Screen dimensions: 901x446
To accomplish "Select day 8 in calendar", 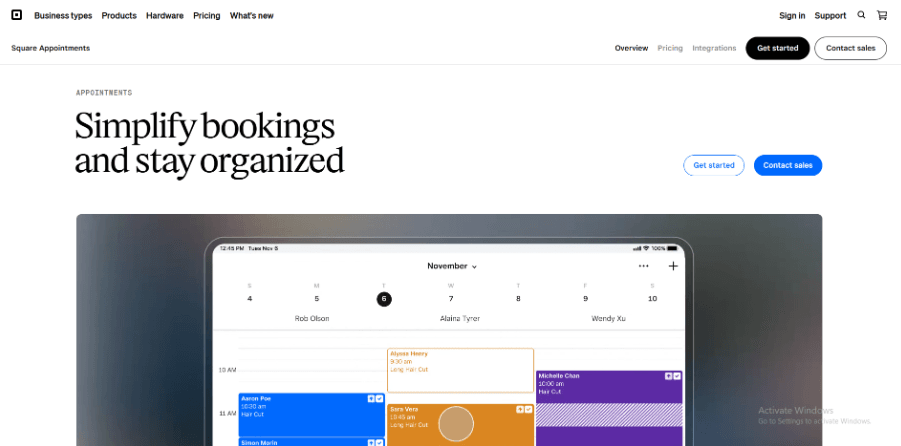I will (x=518, y=299).
